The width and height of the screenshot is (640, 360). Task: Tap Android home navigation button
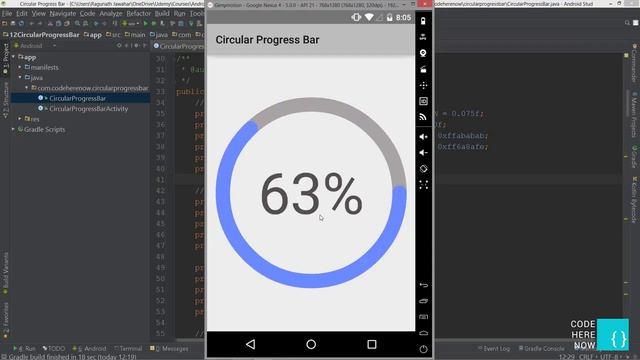click(311, 344)
